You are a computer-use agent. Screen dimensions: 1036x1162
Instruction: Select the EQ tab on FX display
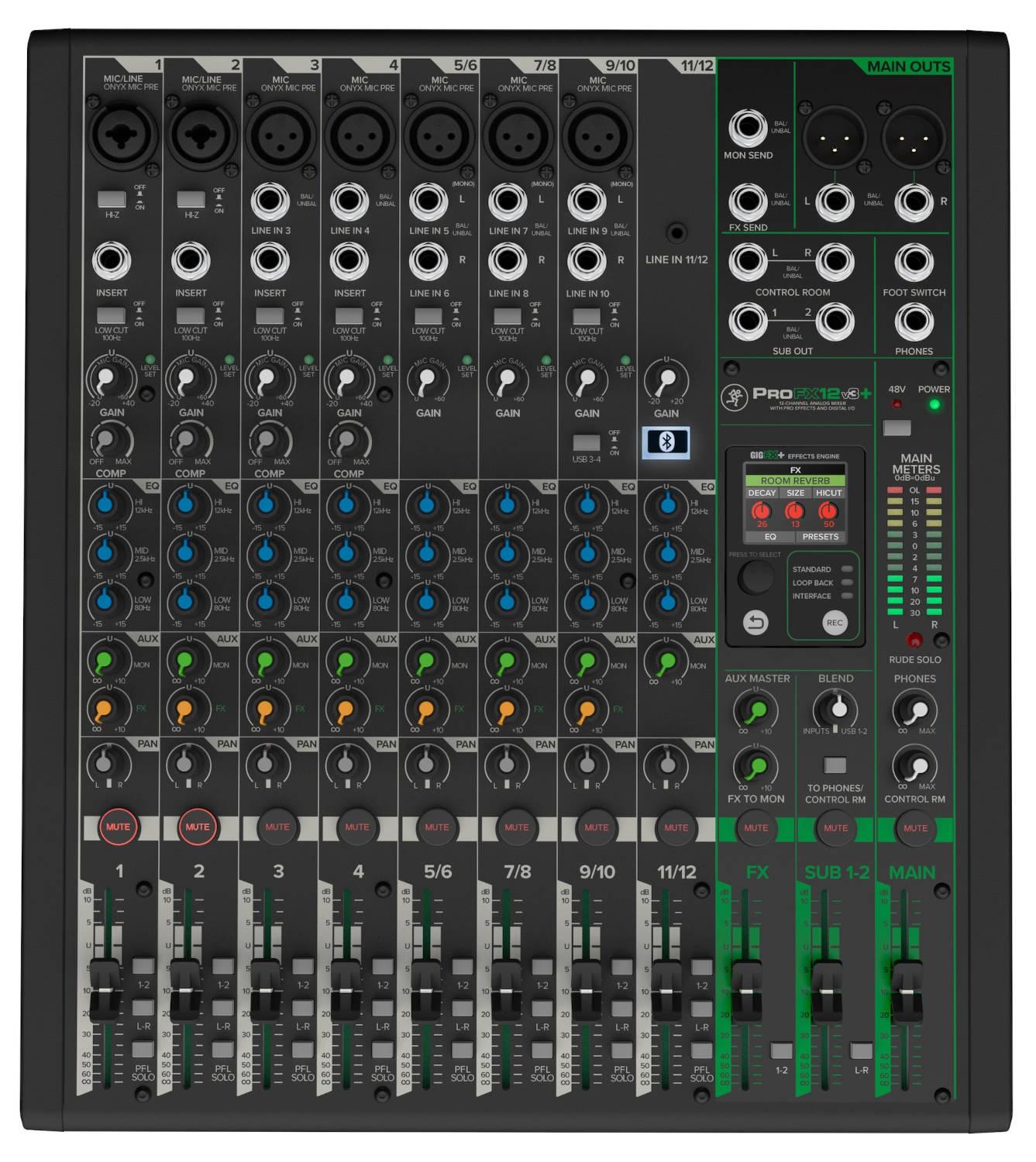point(769,537)
